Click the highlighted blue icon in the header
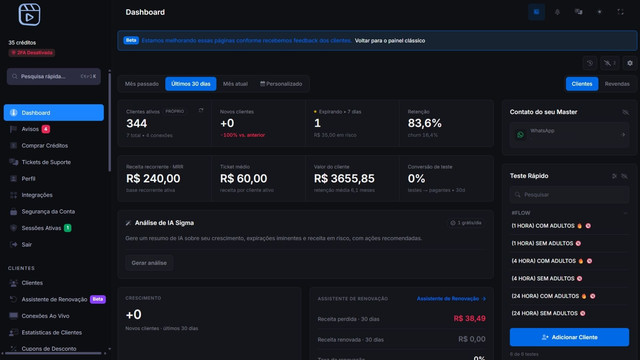The height and width of the screenshot is (360, 640). tap(536, 12)
